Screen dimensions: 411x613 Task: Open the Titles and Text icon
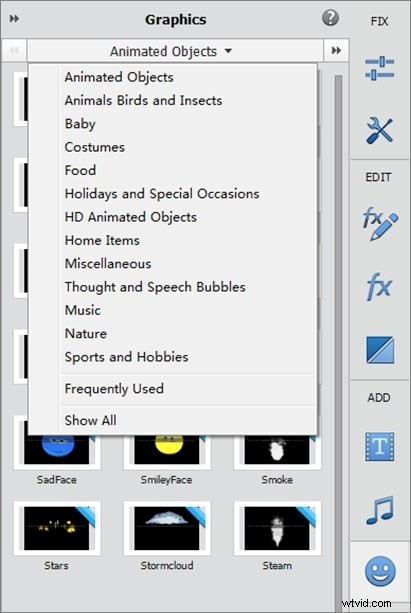379,446
